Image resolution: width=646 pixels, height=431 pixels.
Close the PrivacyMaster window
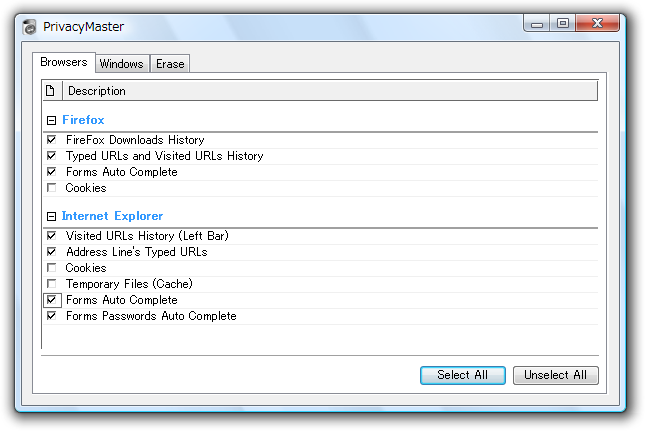[597, 23]
